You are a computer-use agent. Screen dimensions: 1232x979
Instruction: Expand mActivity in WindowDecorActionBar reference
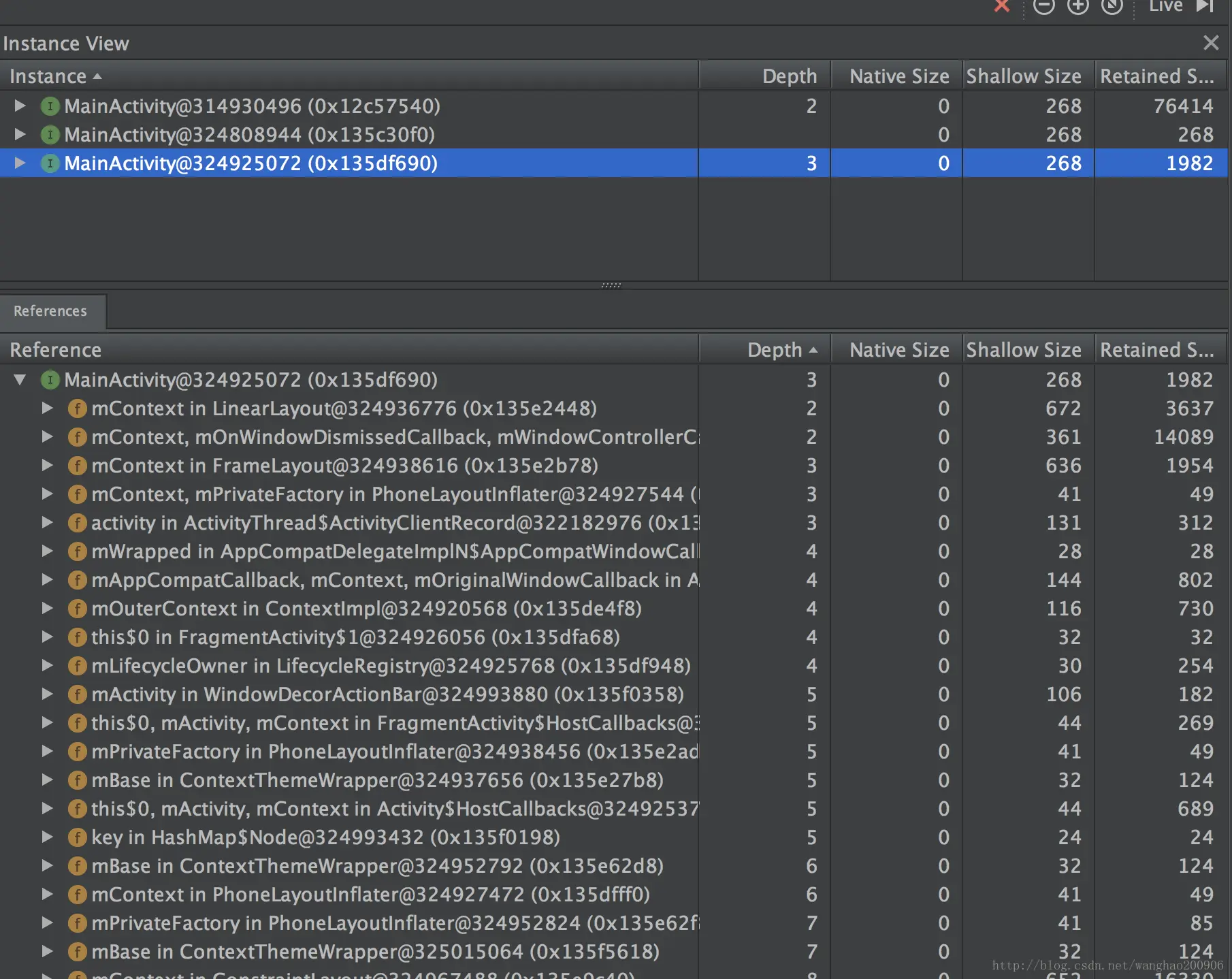click(x=47, y=694)
